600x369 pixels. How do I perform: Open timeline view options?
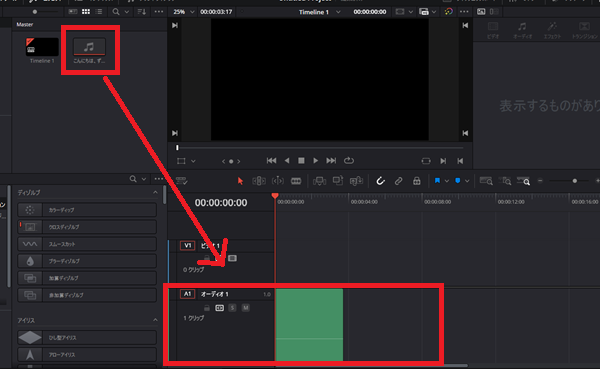coord(181,180)
